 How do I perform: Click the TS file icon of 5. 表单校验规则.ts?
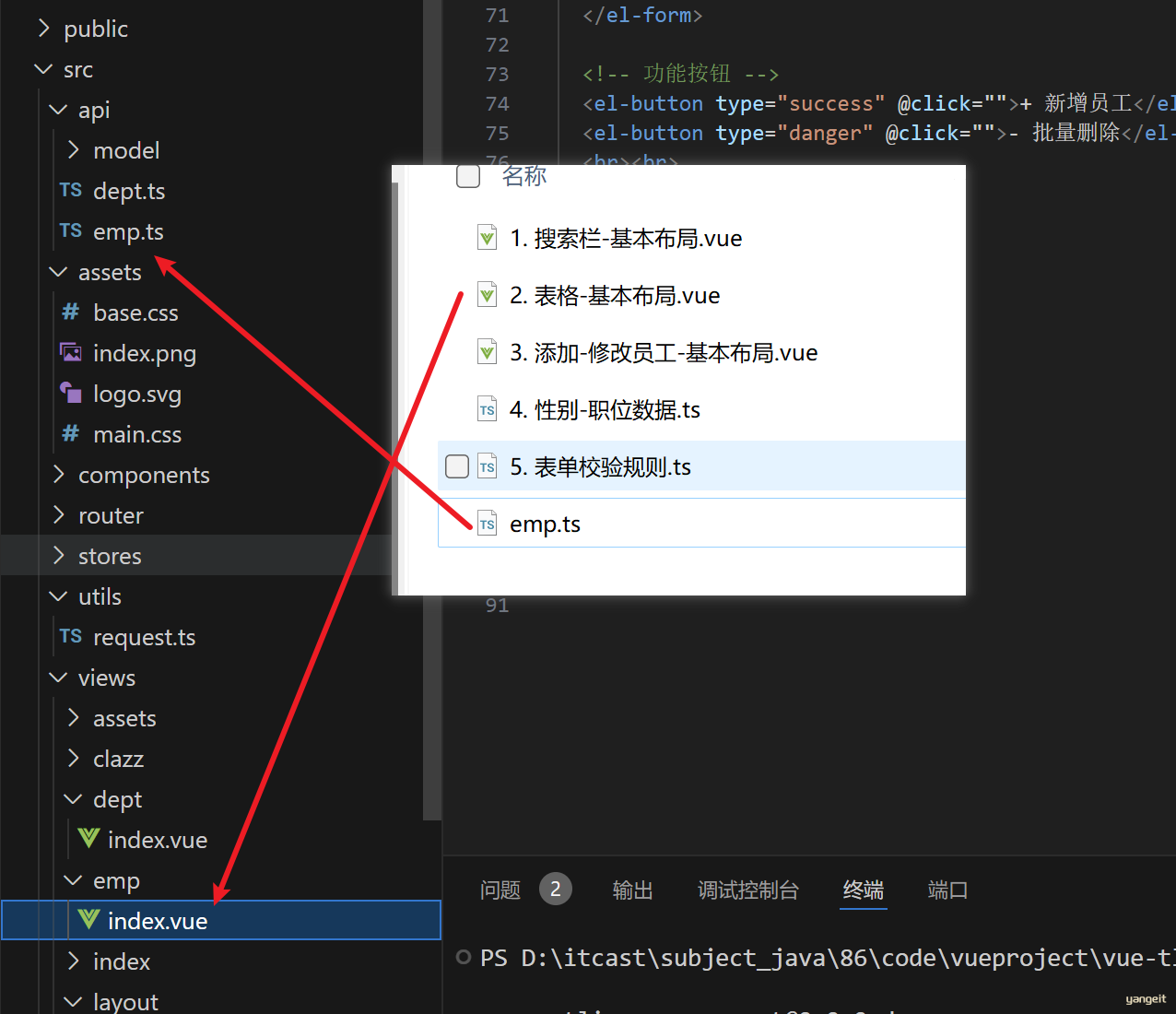point(487,466)
